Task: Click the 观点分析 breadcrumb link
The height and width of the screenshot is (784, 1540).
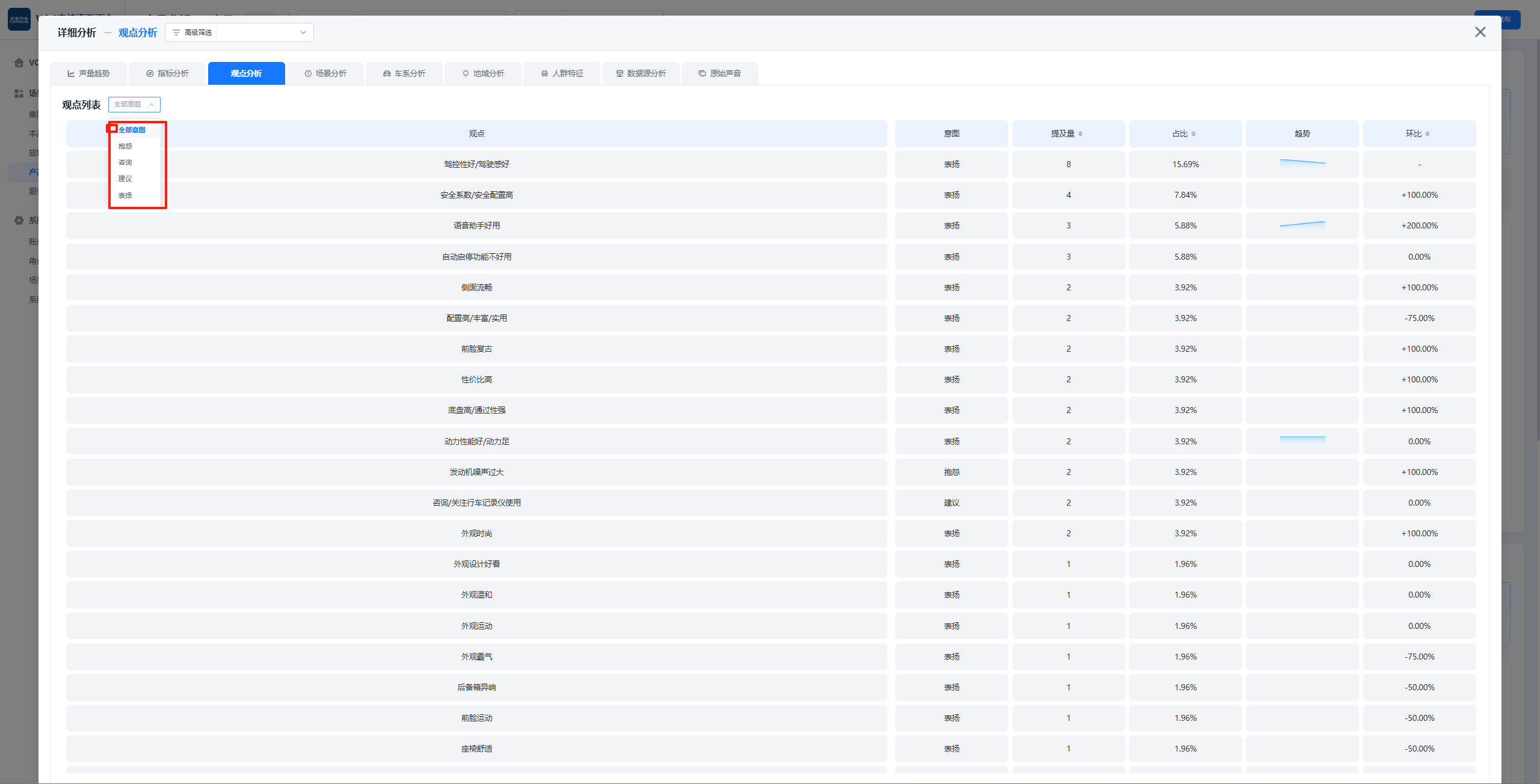Action: coord(137,32)
